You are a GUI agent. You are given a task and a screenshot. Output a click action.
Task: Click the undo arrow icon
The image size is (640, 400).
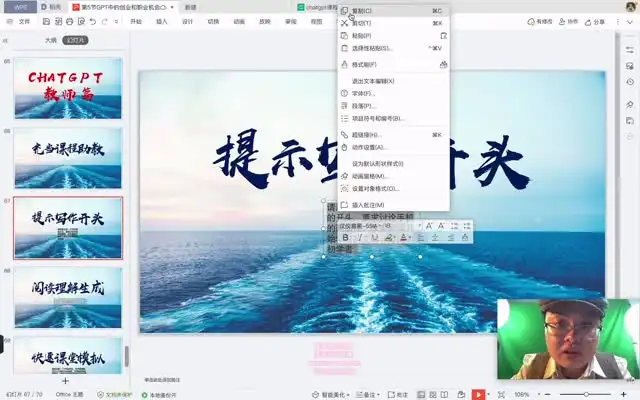pyautogui.click(x=94, y=21)
